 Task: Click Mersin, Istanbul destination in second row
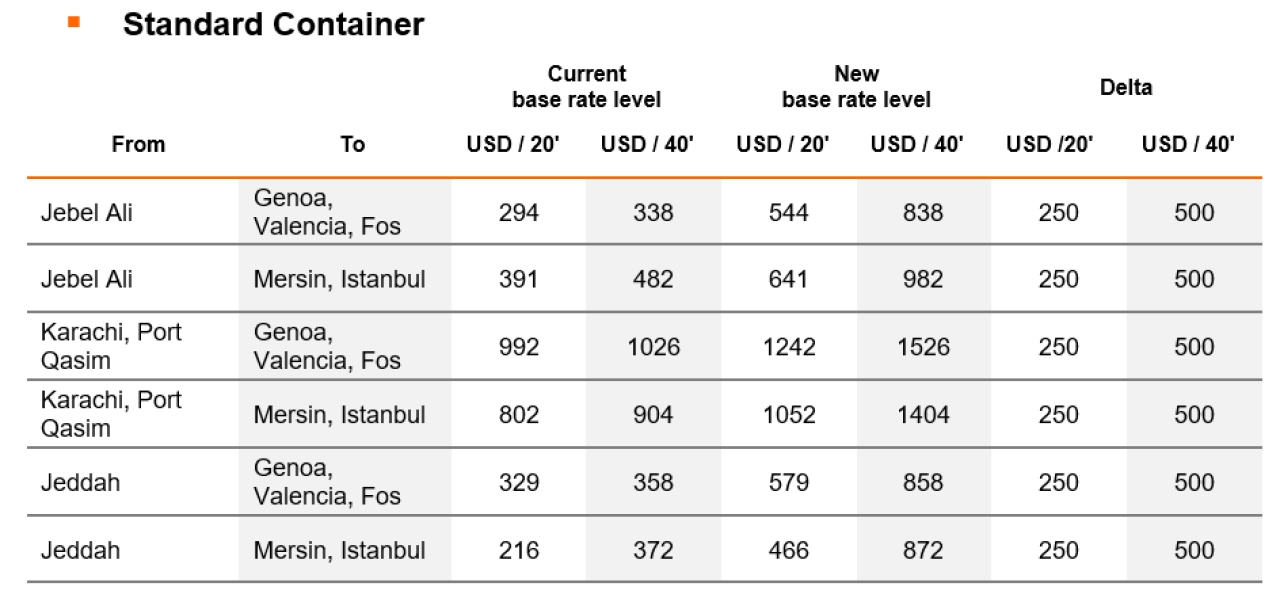[339, 279]
